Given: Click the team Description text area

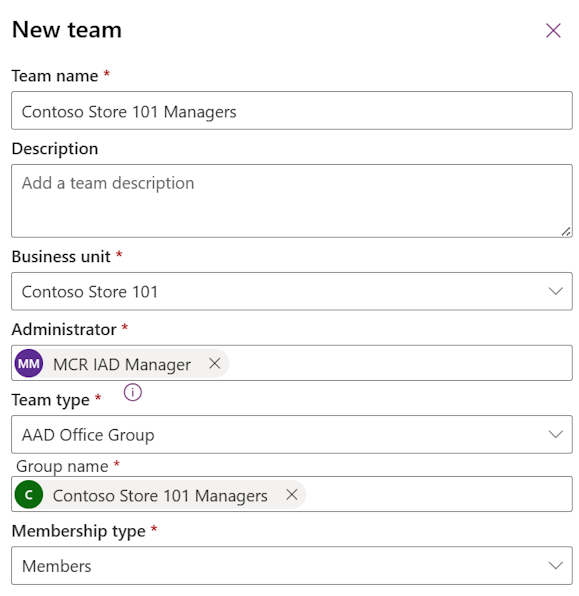Looking at the screenshot, I should click(x=292, y=201).
